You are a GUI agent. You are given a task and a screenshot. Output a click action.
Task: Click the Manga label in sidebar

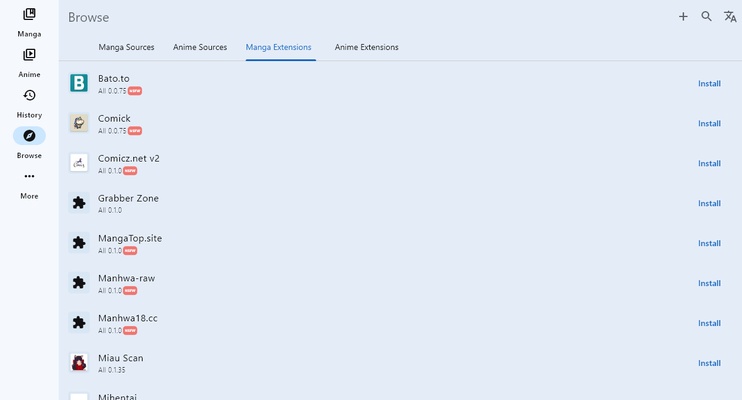(29, 34)
